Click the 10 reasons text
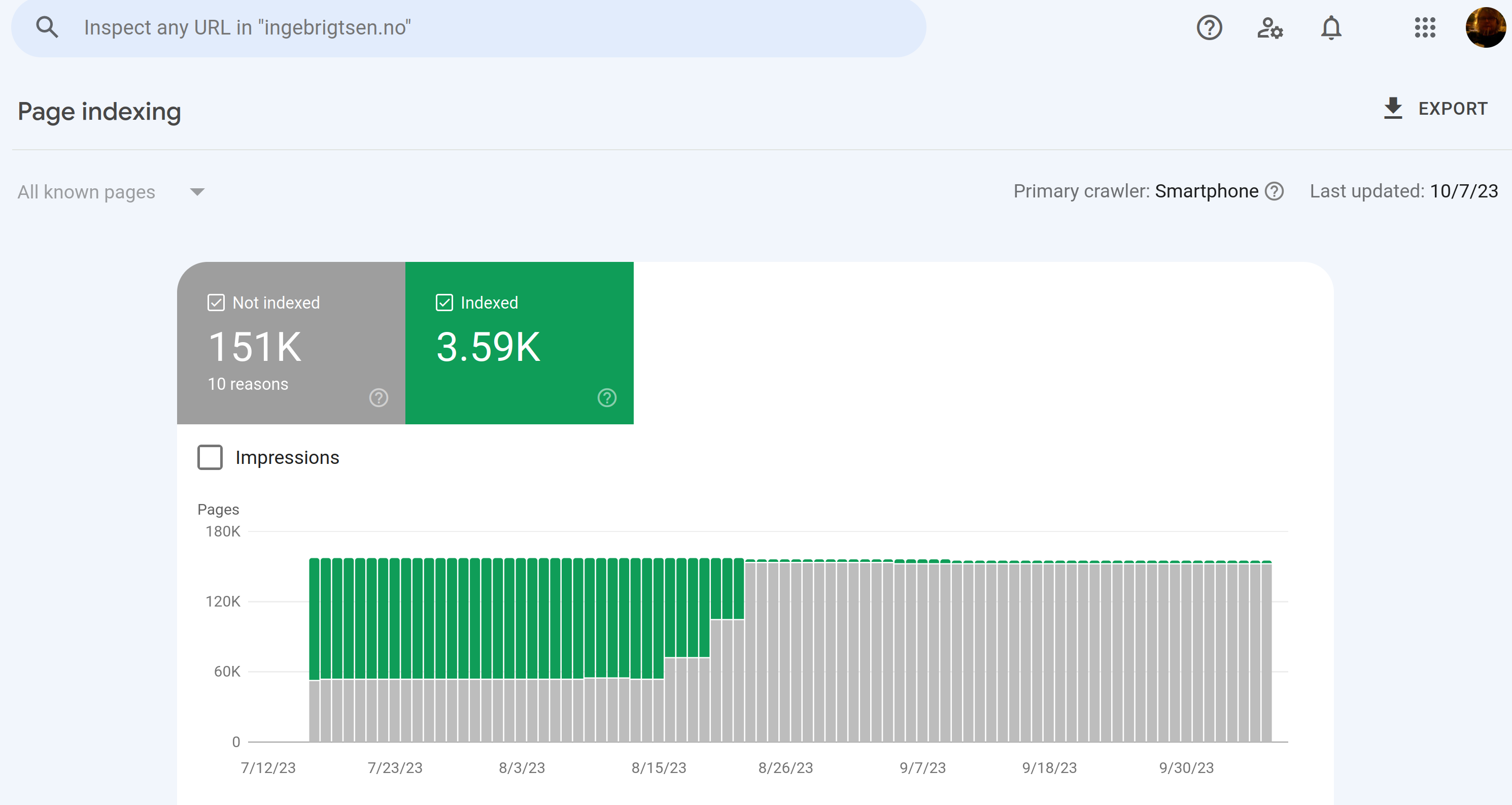Screen dimensions: 1512x805 248,384
